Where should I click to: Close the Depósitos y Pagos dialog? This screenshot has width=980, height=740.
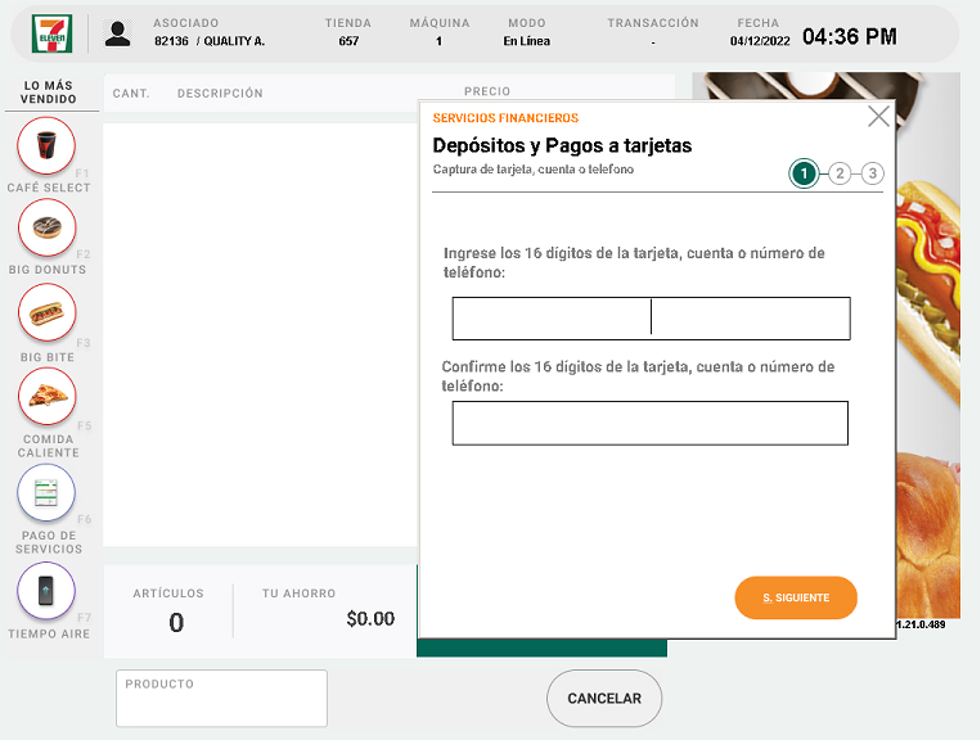tap(878, 117)
